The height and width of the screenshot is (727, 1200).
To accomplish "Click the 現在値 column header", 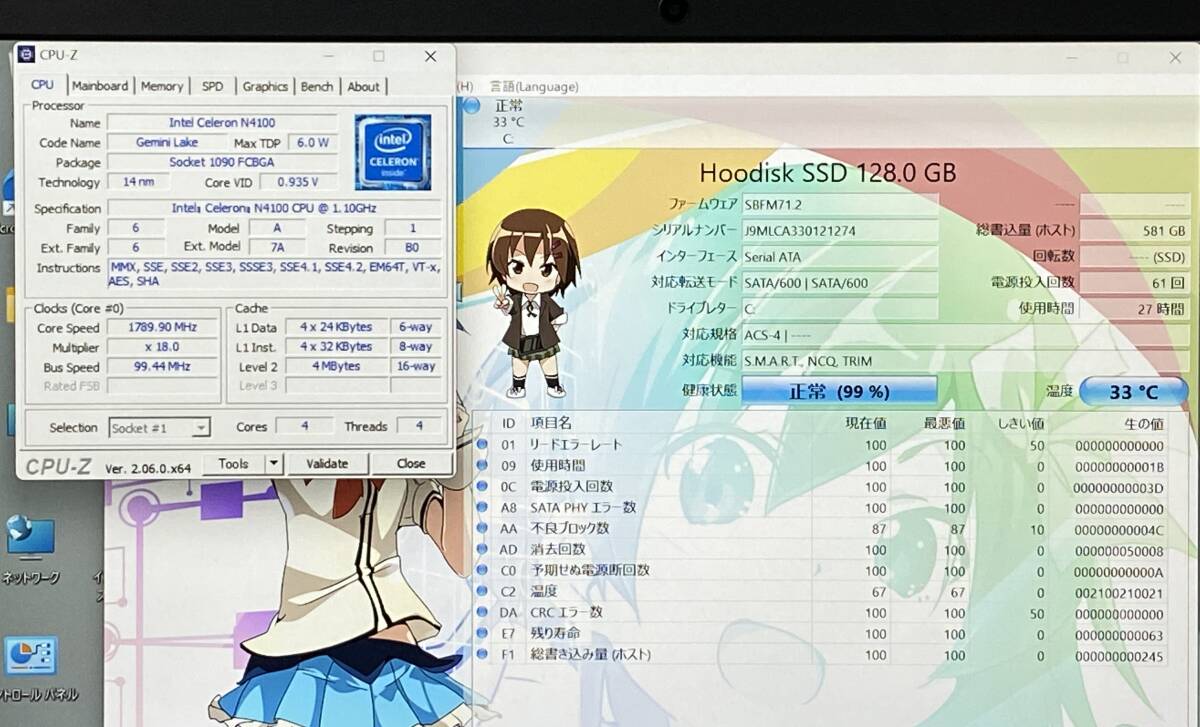I will pos(867,424).
